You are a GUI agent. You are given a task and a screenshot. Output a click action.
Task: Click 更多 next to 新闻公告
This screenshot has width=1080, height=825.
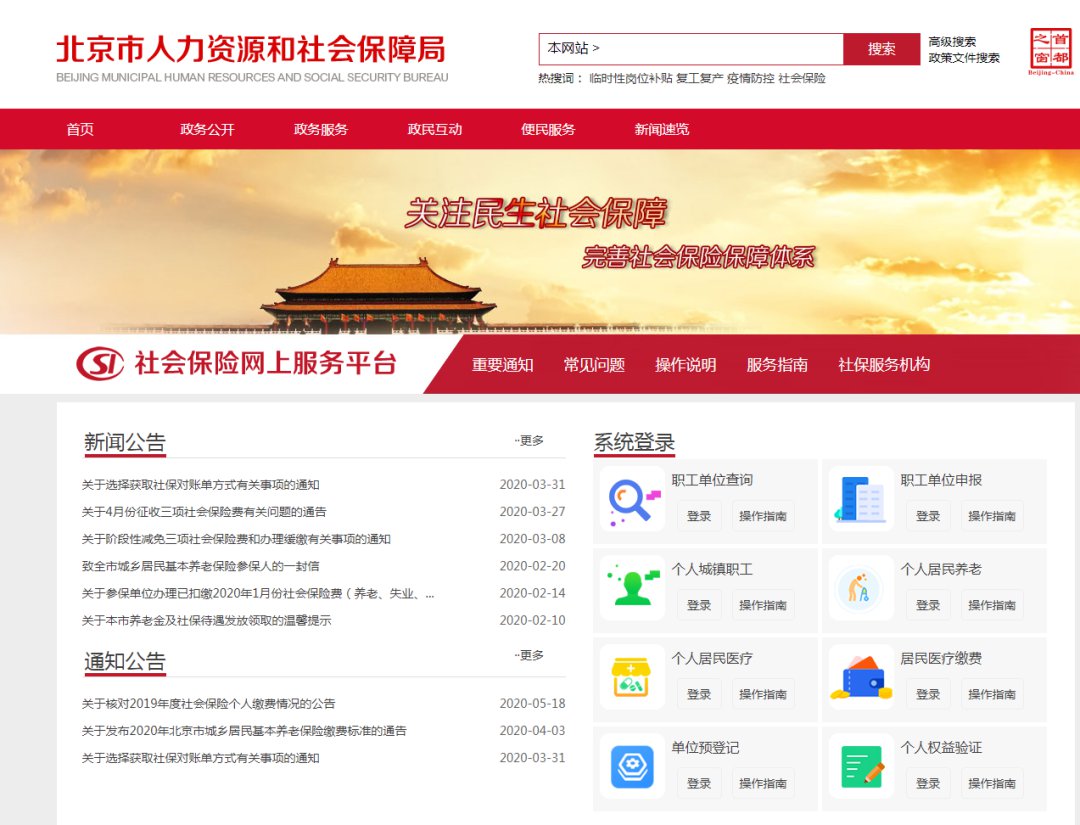click(x=529, y=441)
